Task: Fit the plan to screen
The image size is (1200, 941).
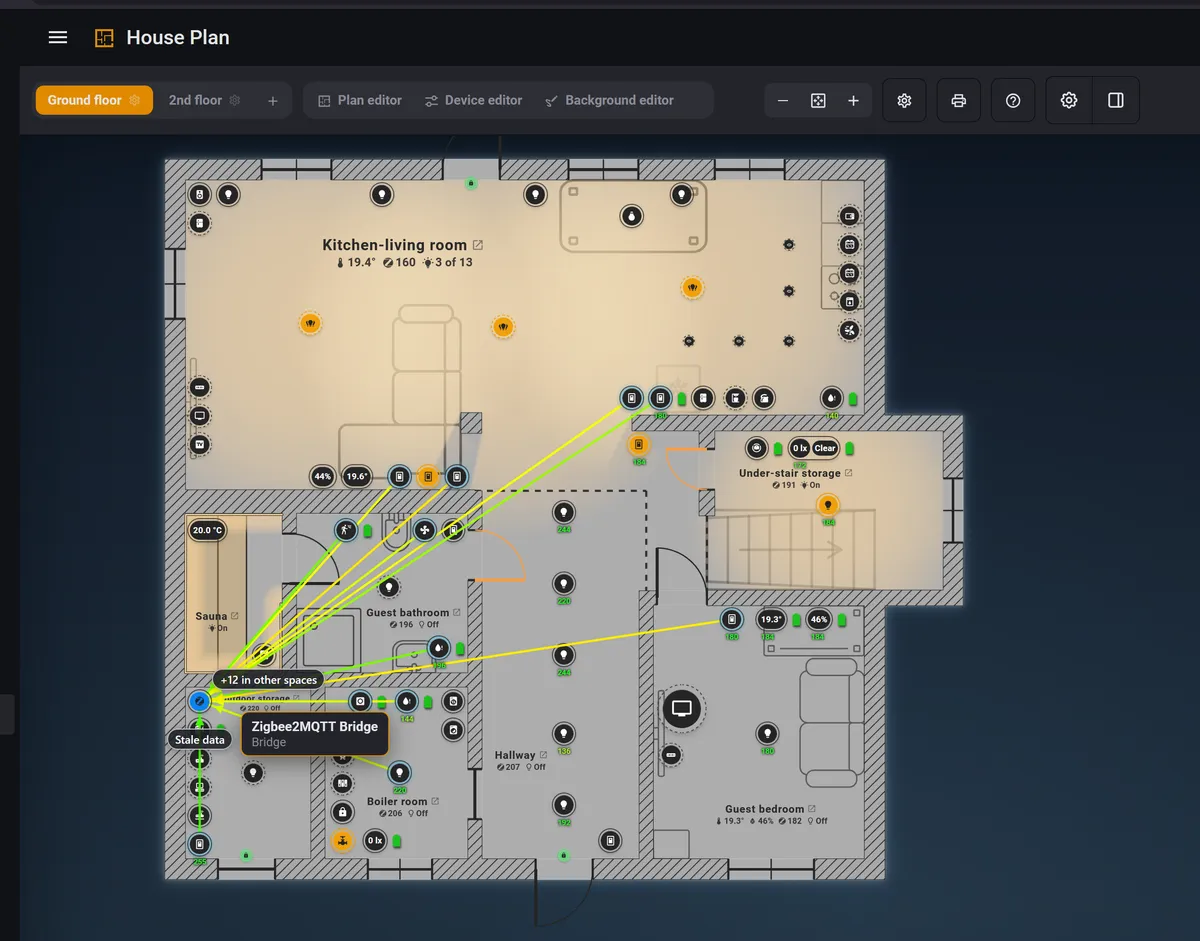Action: [x=818, y=101]
